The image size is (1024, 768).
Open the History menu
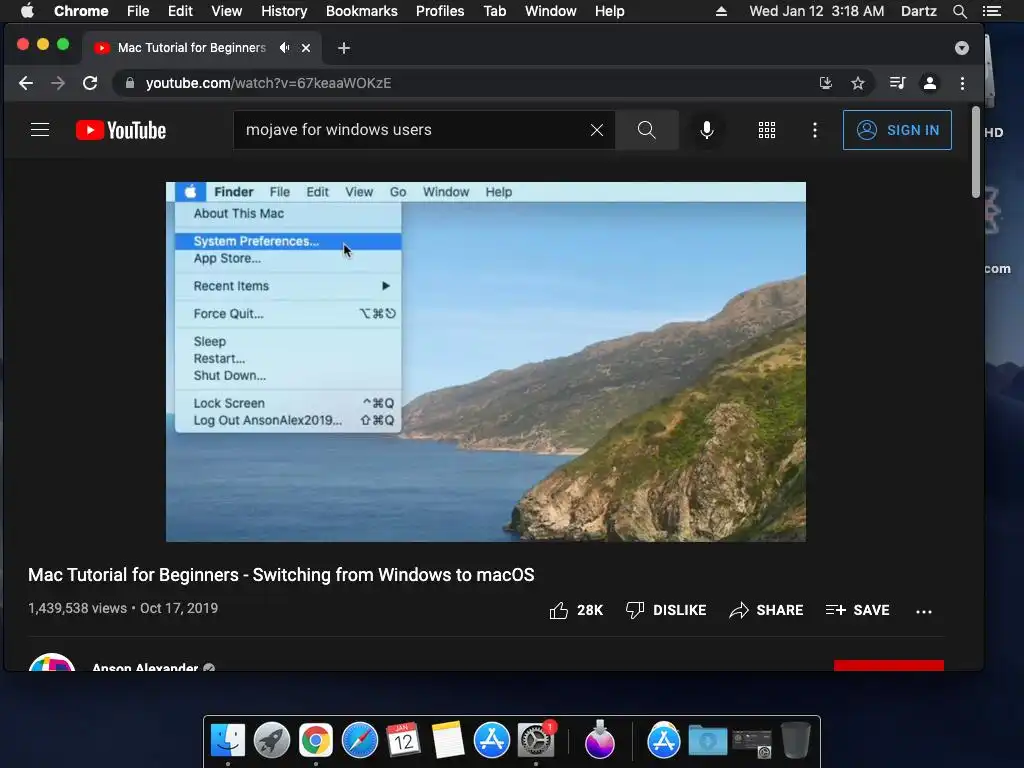(x=284, y=11)
